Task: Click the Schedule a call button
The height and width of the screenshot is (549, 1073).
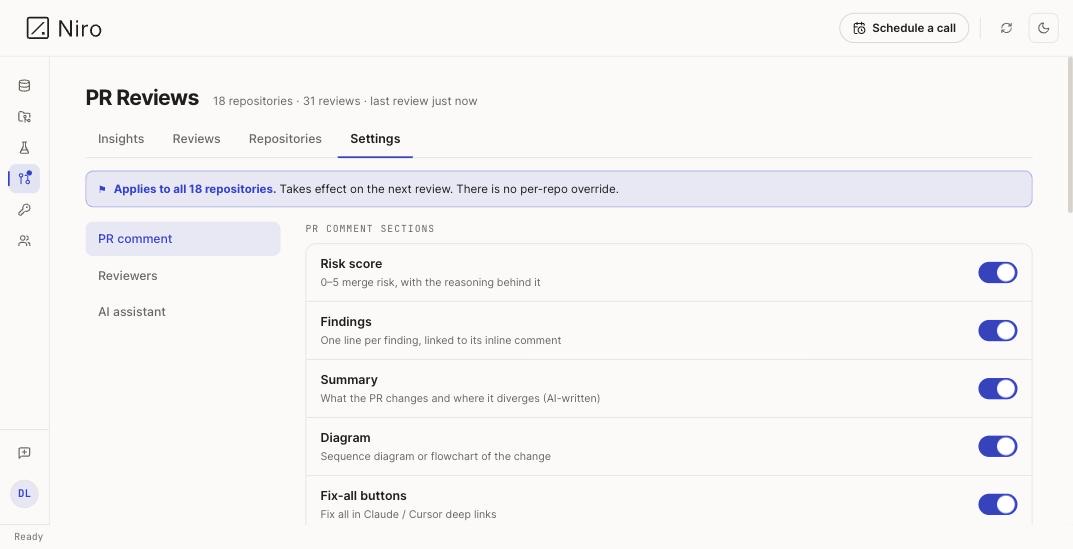Action: pyautogui.click(x=904, y=28)
